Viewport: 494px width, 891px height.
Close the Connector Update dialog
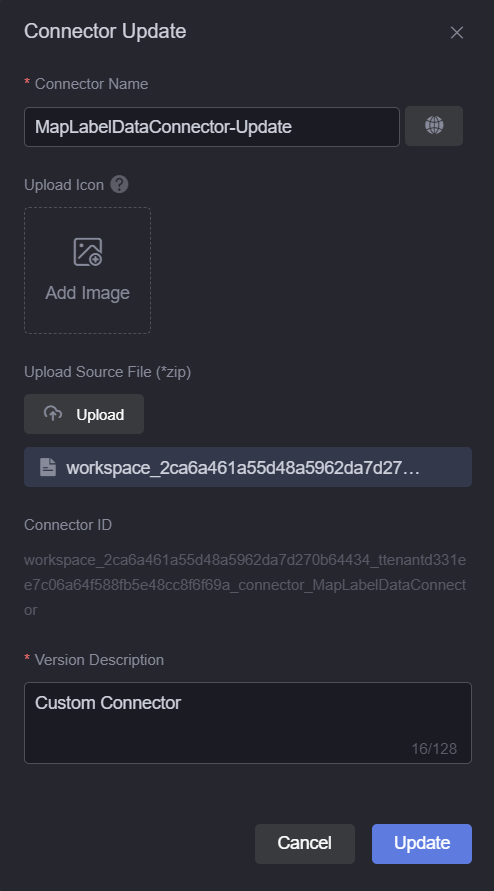pyautogui.click(x=456, y=33)
